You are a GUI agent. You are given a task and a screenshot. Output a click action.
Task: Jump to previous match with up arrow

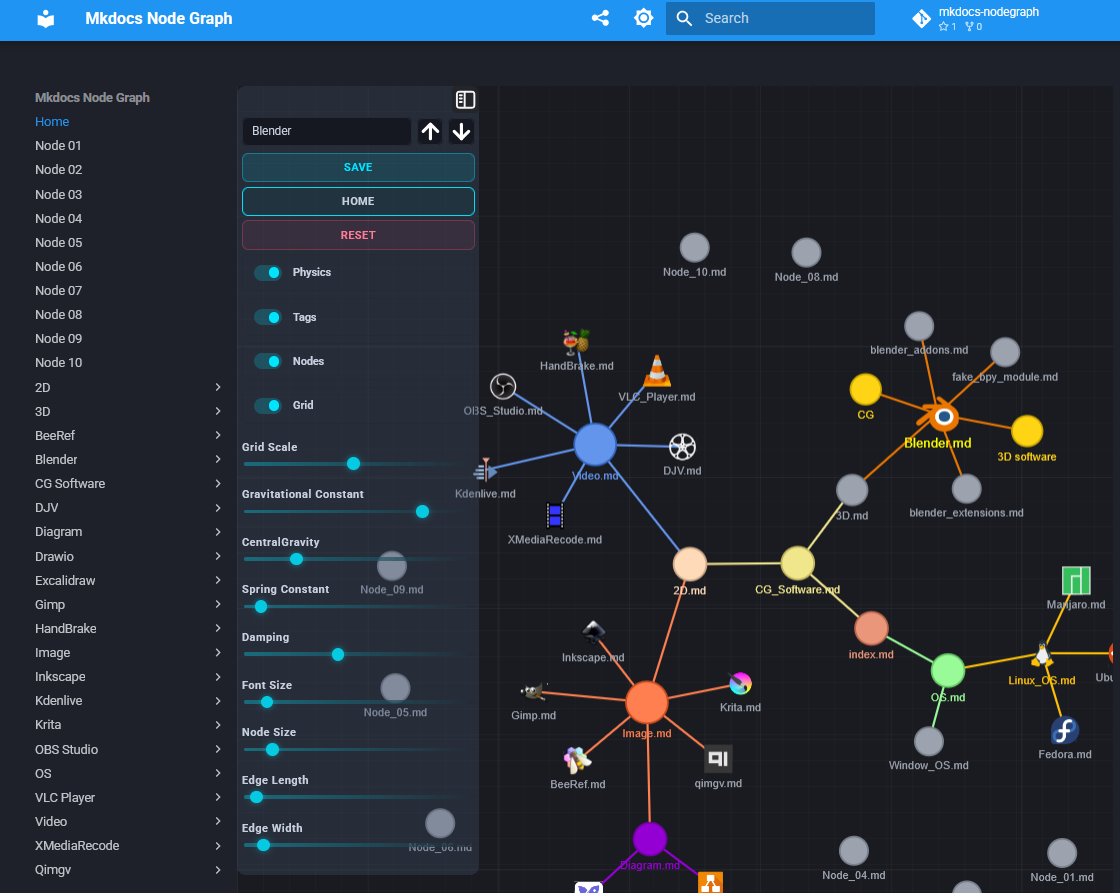click(x=430, y=131)
